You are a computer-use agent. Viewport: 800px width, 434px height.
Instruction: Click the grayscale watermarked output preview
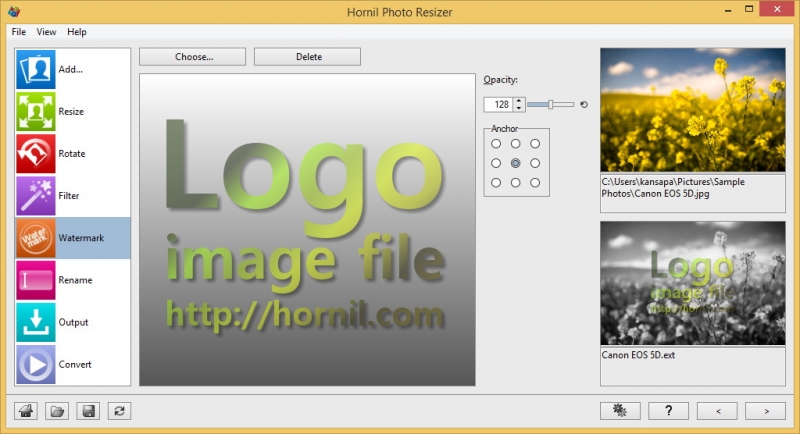[x=693, y=283]
